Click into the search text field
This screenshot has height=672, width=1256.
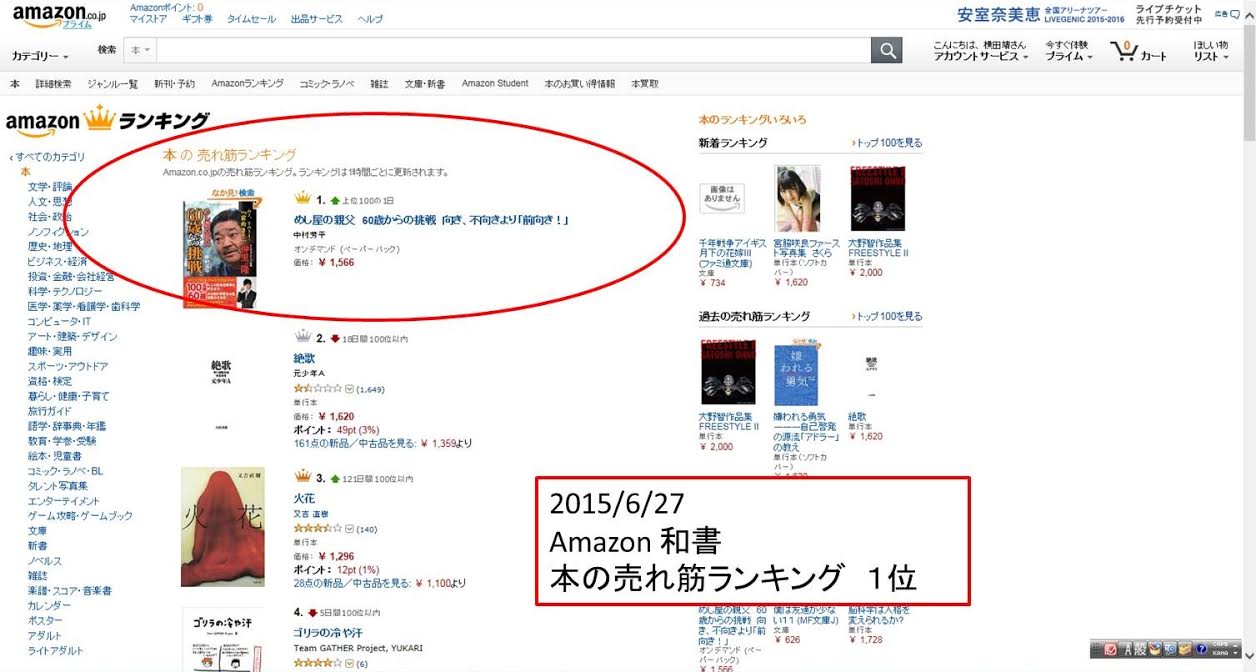(x=512, y=51)
